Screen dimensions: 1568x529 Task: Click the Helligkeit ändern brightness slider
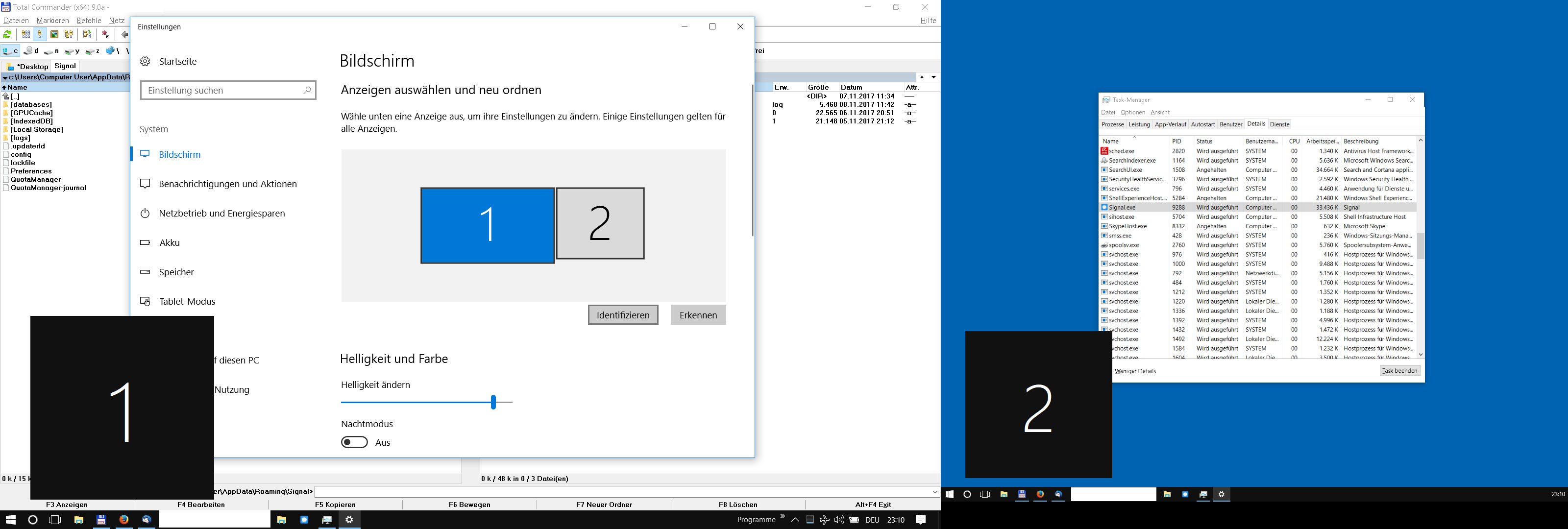[493, 402]
